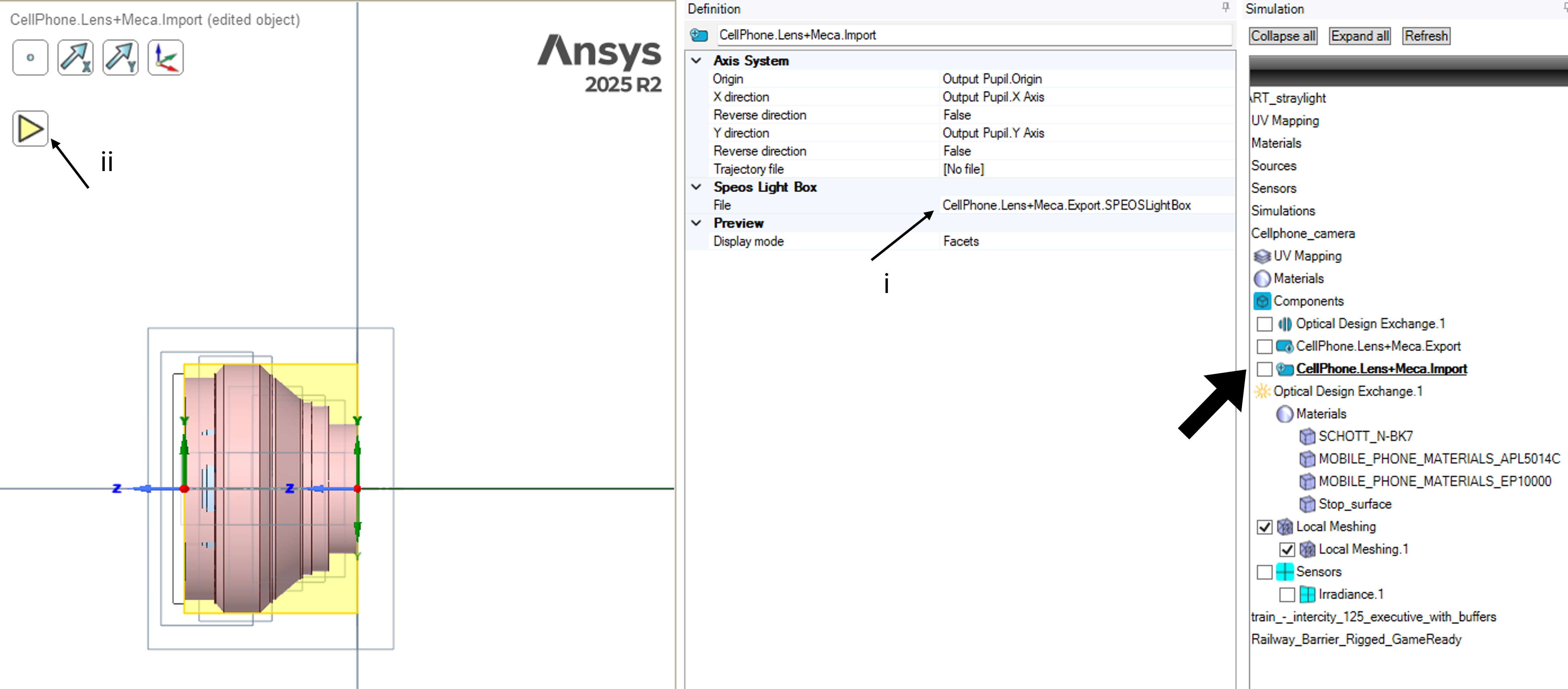Click False value below X direction row
The width and height of the screenshot is (1568, 689).
tap(956, 115)
